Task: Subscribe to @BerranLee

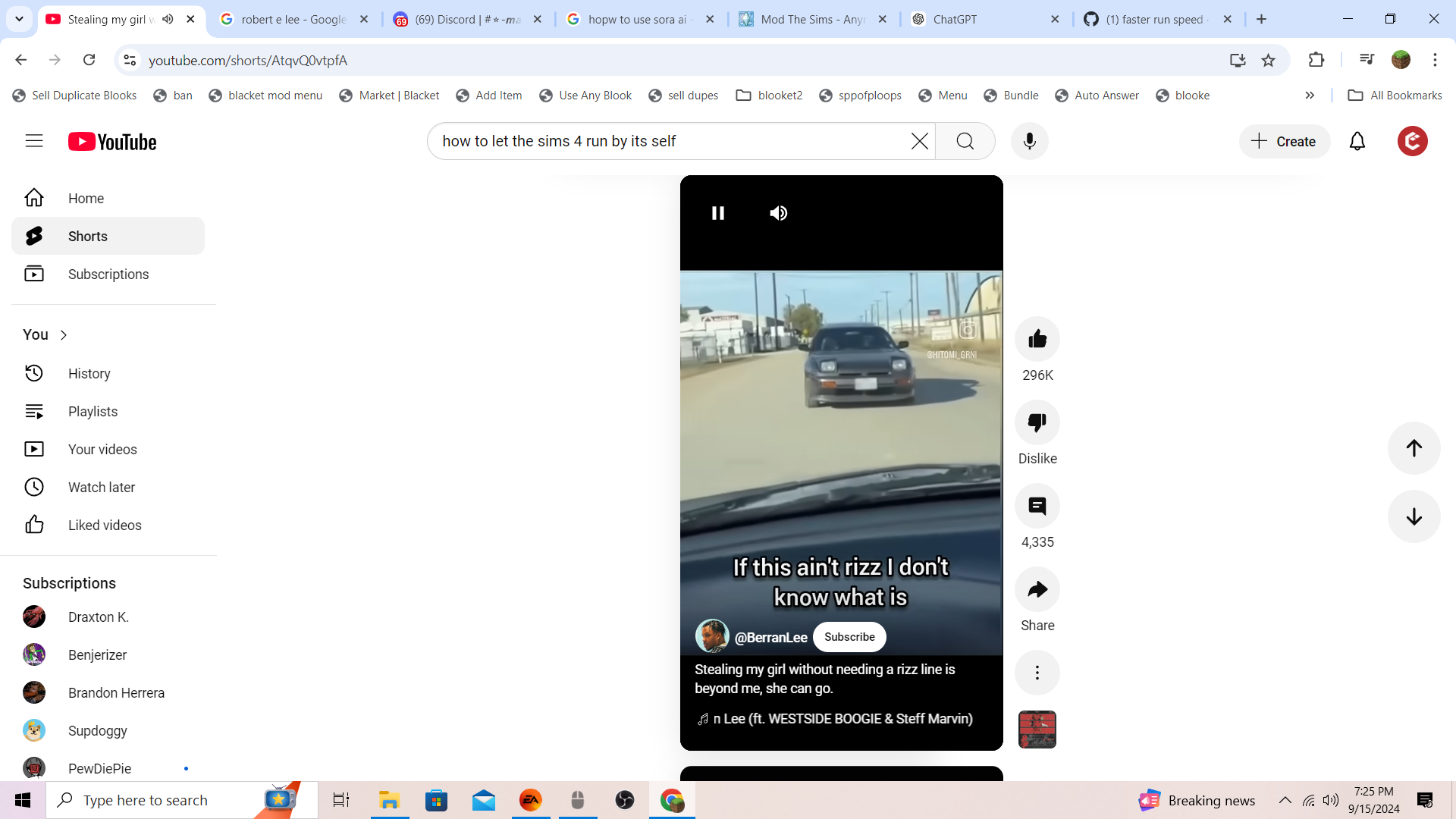Action: (x=849, y=637)
